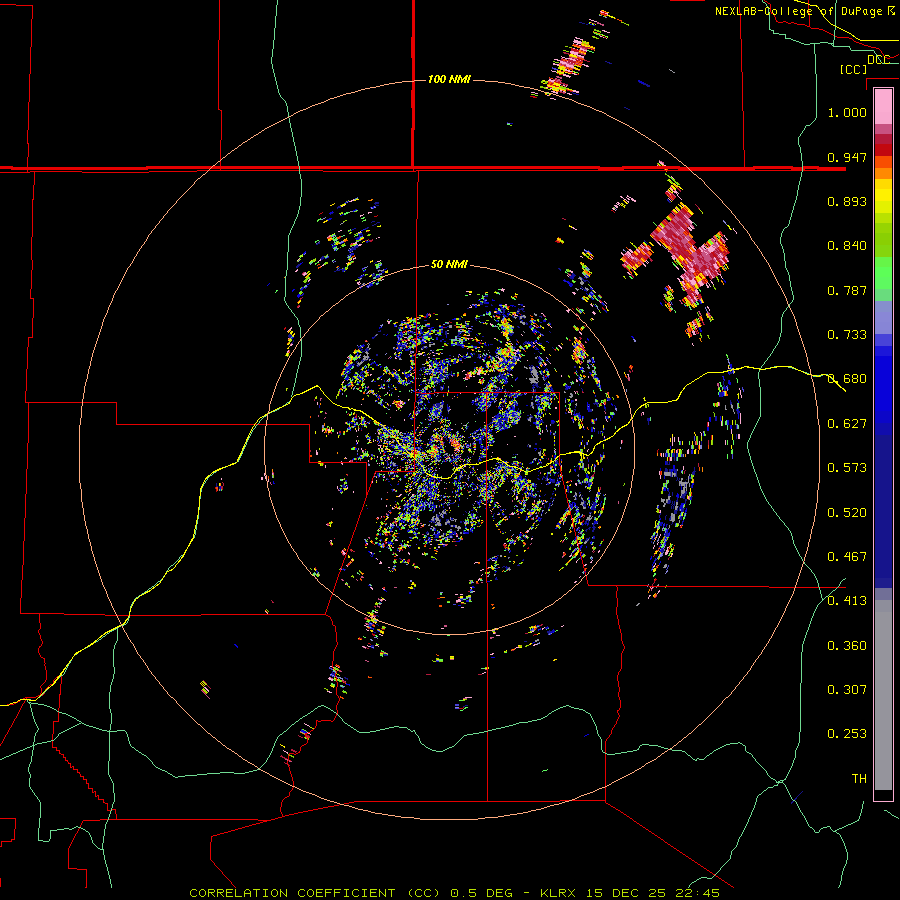Viewport: 900px width, 900px height.
Task: Click the product title text at bottom
Action: pyautogui.click(x=454, y=893)
